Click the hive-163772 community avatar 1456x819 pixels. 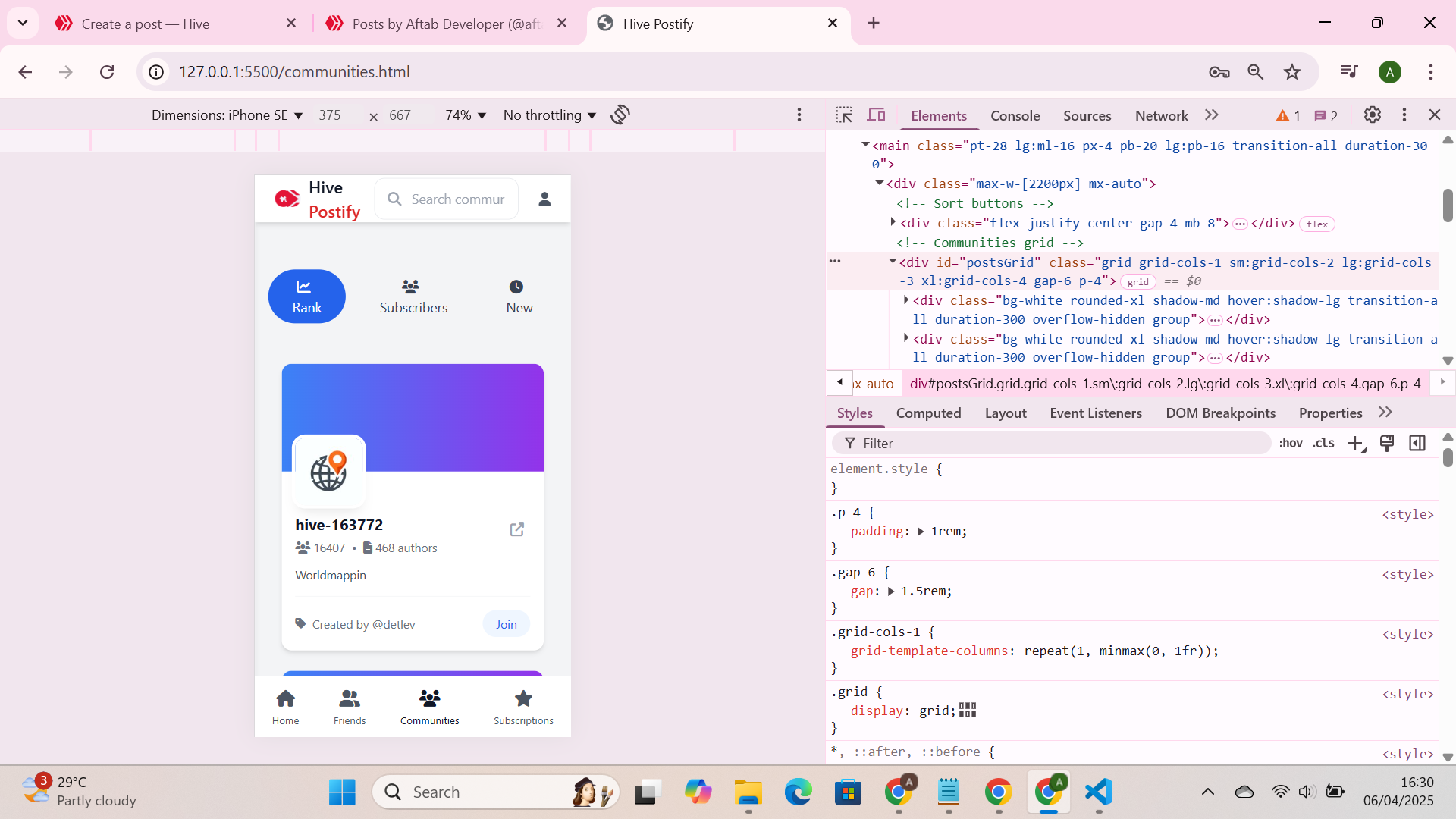click(x=329, y=472)
